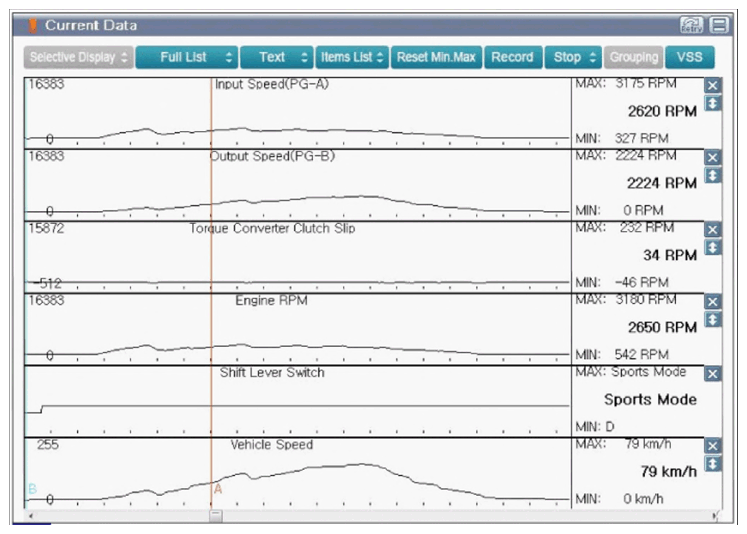Image resolution: width=747 pixels, height=534 pixels.
Task: Click the Current Data title text
Action: (91, 25)
